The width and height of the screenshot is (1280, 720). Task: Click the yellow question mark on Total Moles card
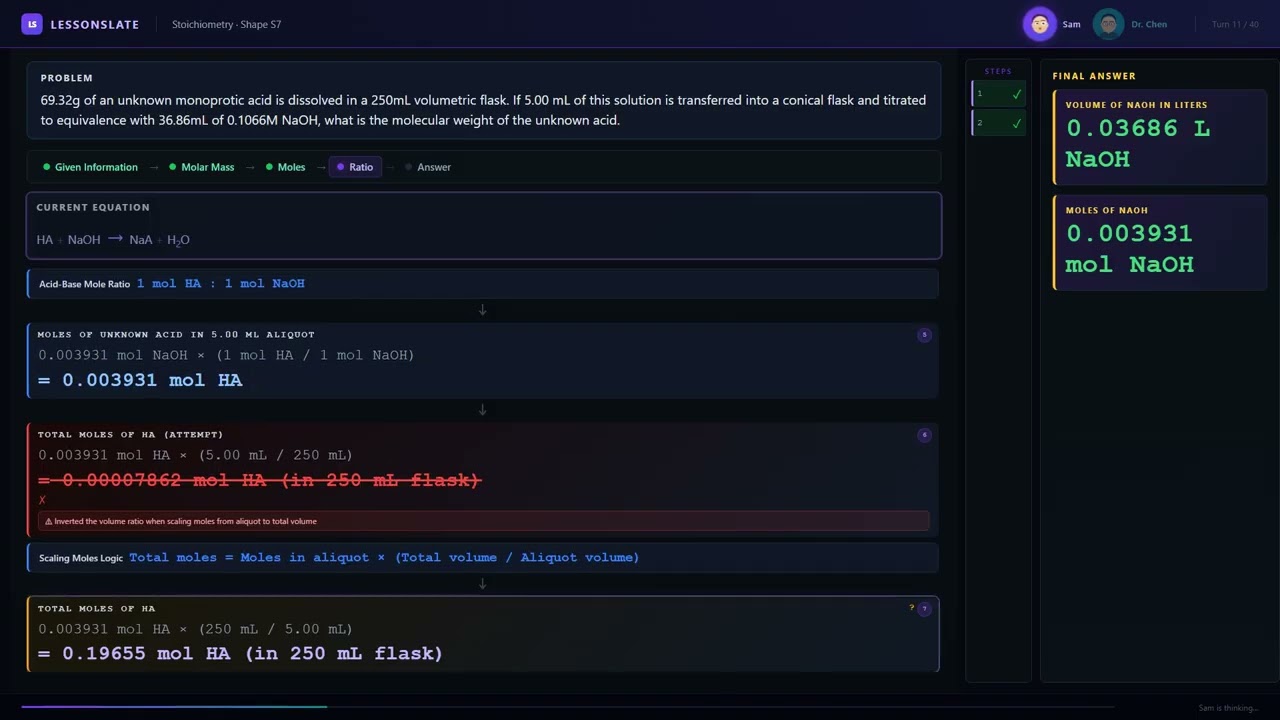[x=911, y=608]
